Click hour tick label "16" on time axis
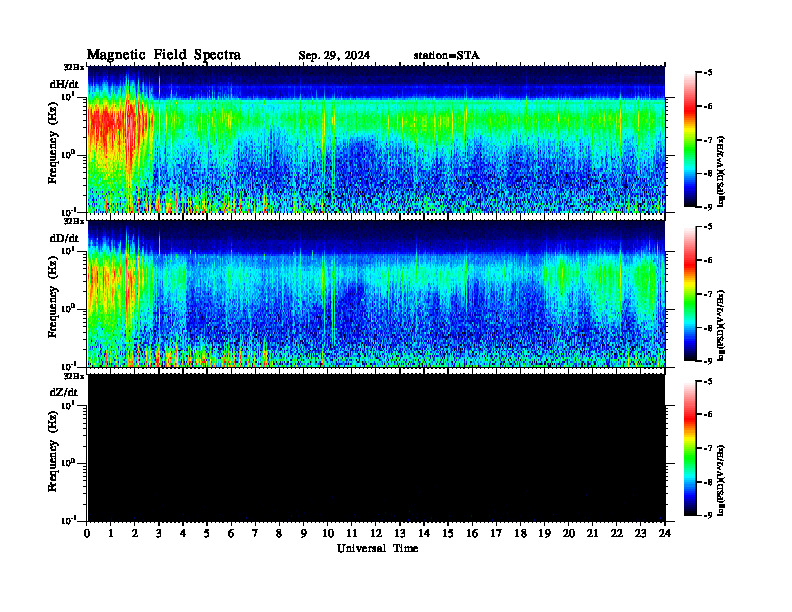Image resolution: width=792 pixels, height=612 pixels. pos(472,534)
